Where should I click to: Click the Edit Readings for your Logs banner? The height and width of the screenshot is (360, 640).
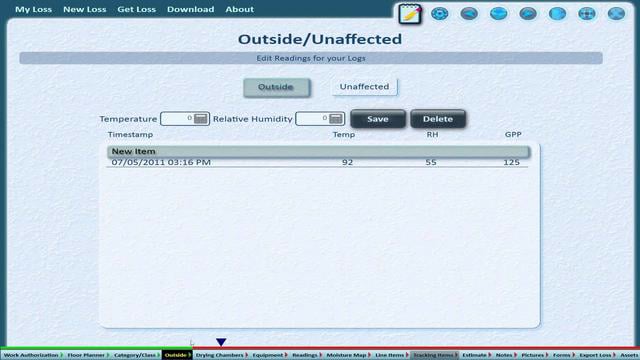[x=311, y=58]
